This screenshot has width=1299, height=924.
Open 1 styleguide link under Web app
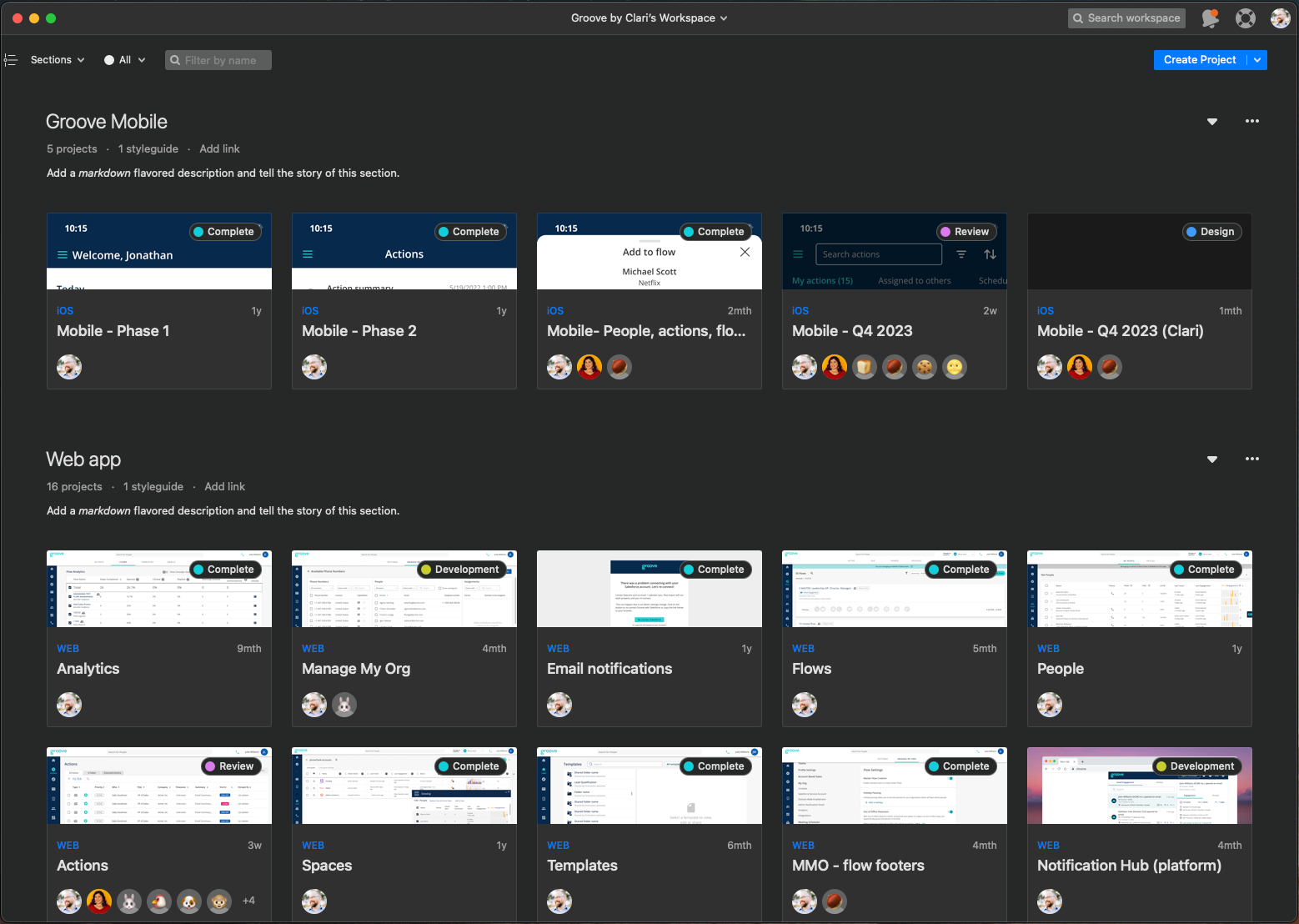(153, 486)
